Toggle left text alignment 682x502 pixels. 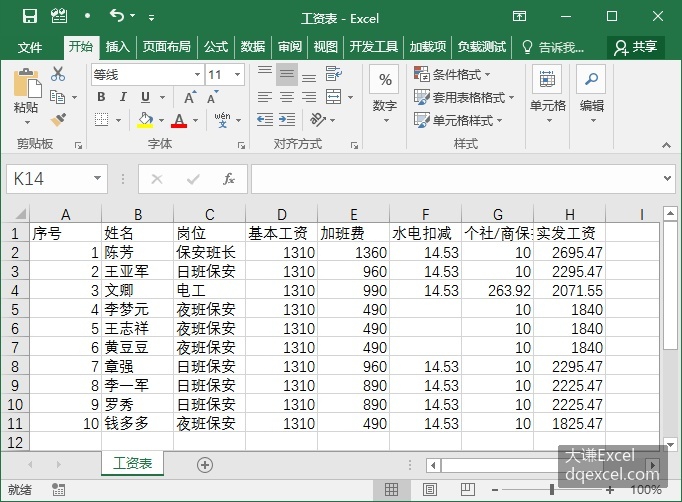[x=265, y=97]
